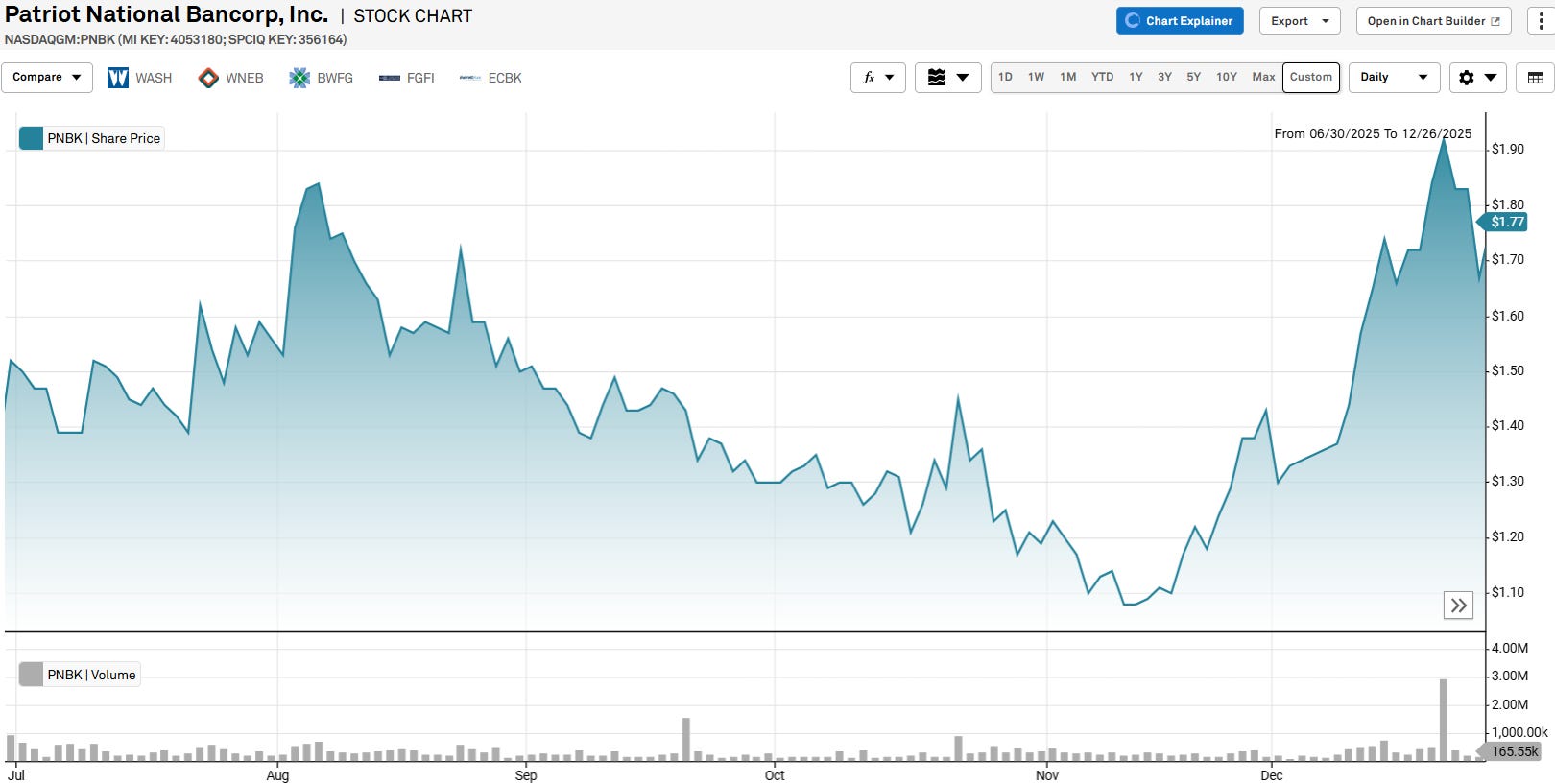Select the Max time range
The width and height of the screenshot is (1555, 784).
[1264, 77]
